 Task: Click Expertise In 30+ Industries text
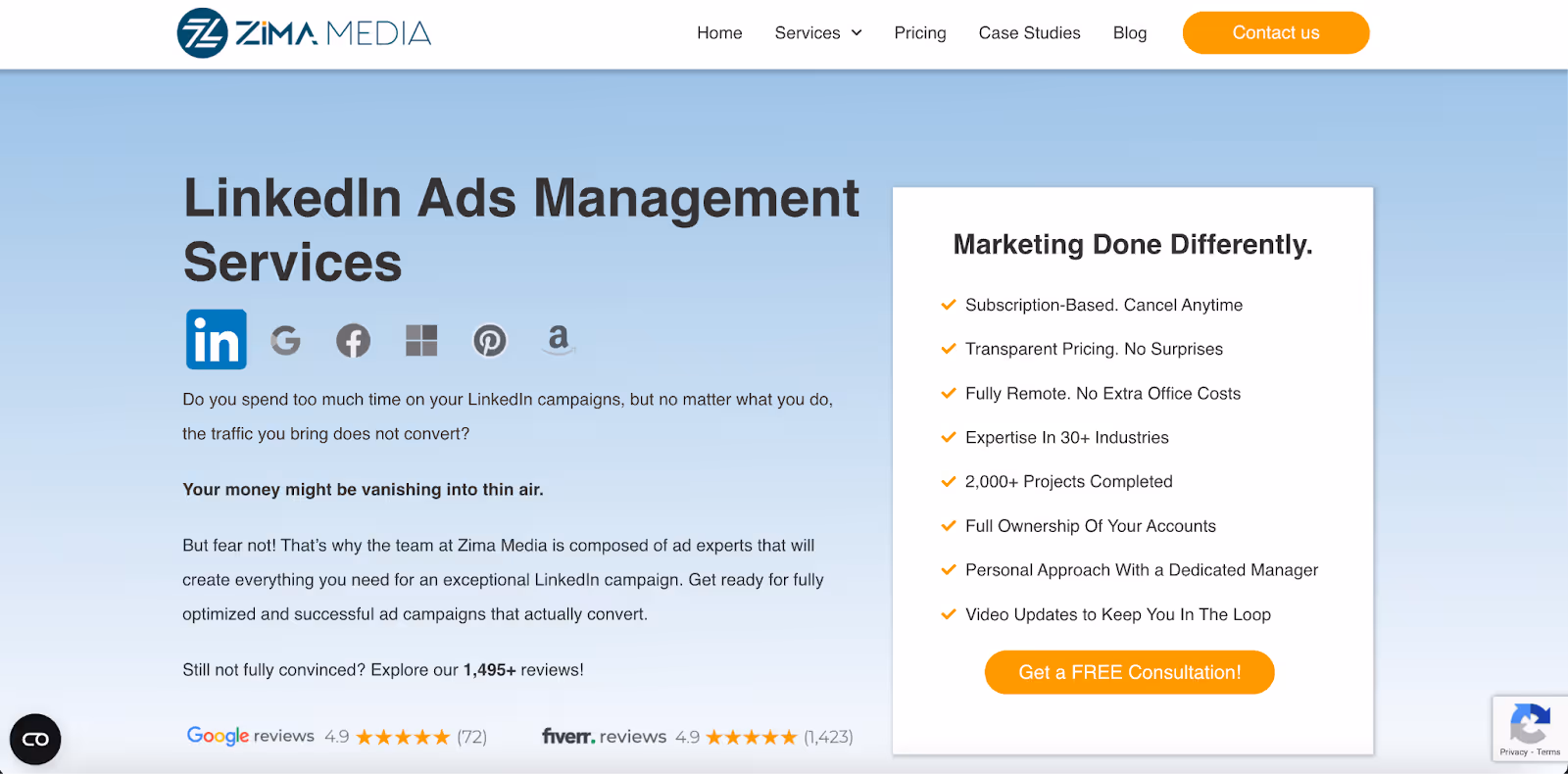pyautogui.click(x=1067, y=437)
